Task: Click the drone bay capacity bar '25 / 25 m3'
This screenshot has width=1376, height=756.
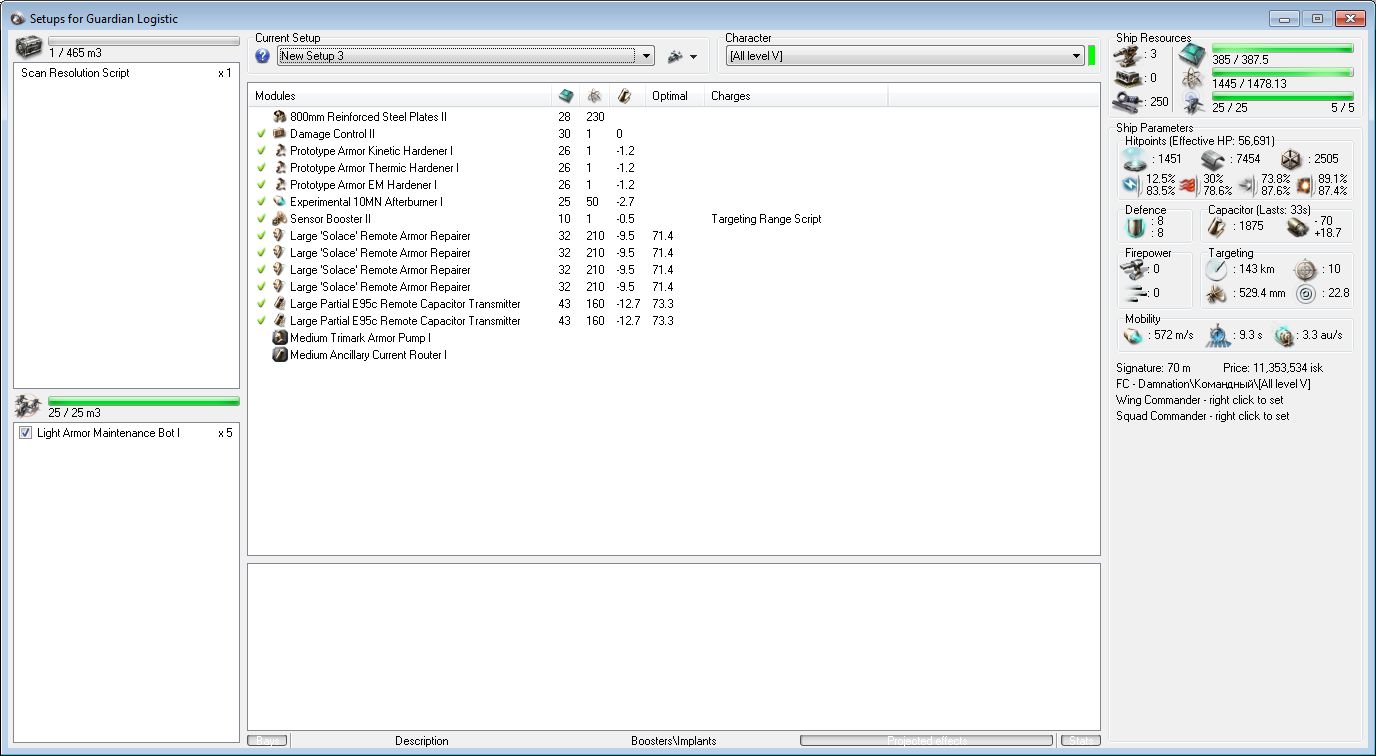Action: tap(144, 401)
